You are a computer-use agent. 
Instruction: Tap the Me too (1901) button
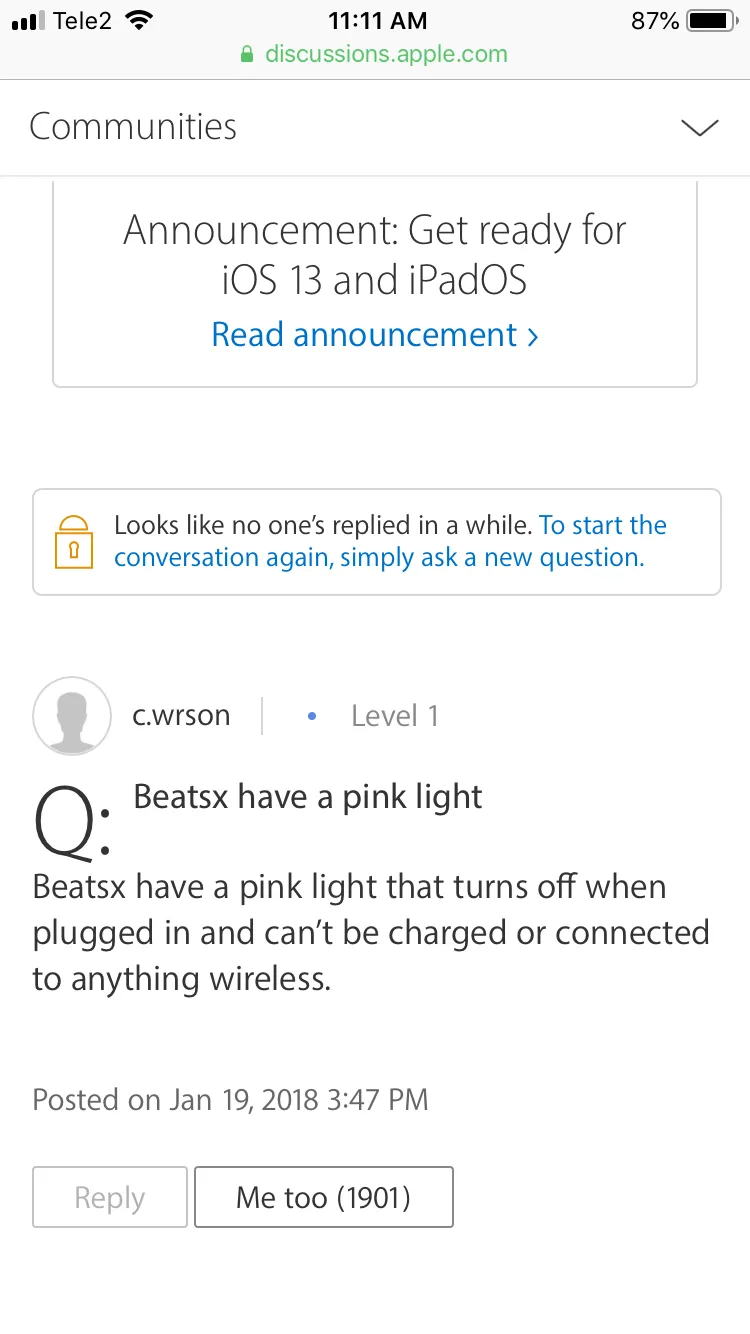(x=323, y=1197)
